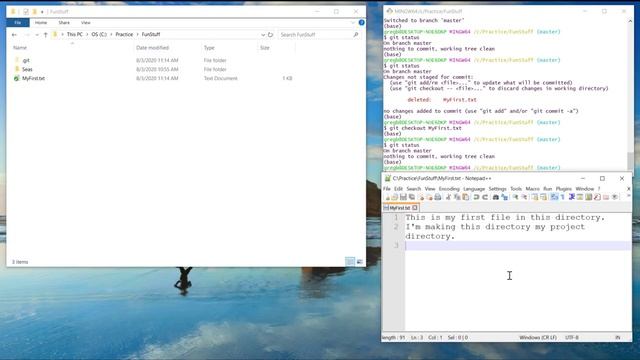Screen dimensions: 640x360
Task: Click Zoom Out icon in Notepad++ toolbar
Action: pyautogui.click(x=524, y=197)
